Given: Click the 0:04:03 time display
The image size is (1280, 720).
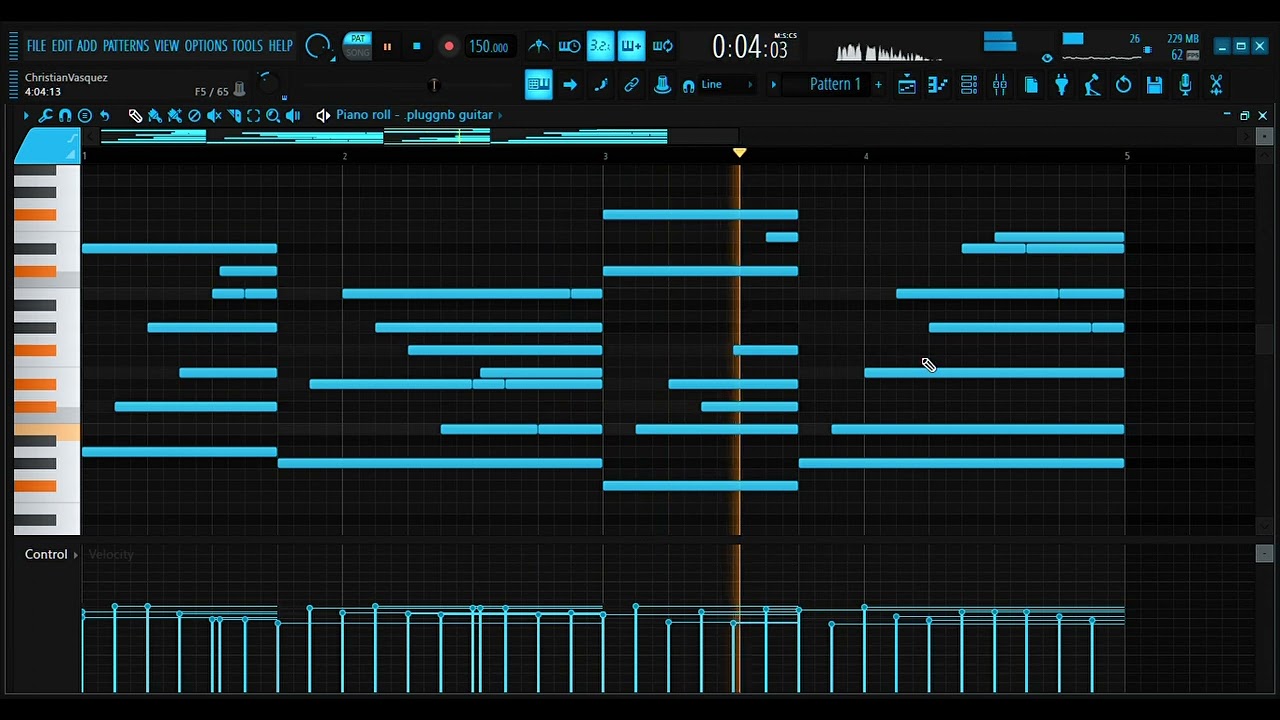Looking at the screenshot, I should 750,47.
